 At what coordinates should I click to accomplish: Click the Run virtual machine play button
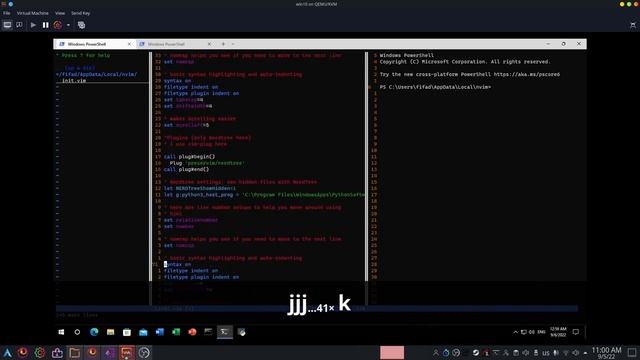click(x=33, y=25)
